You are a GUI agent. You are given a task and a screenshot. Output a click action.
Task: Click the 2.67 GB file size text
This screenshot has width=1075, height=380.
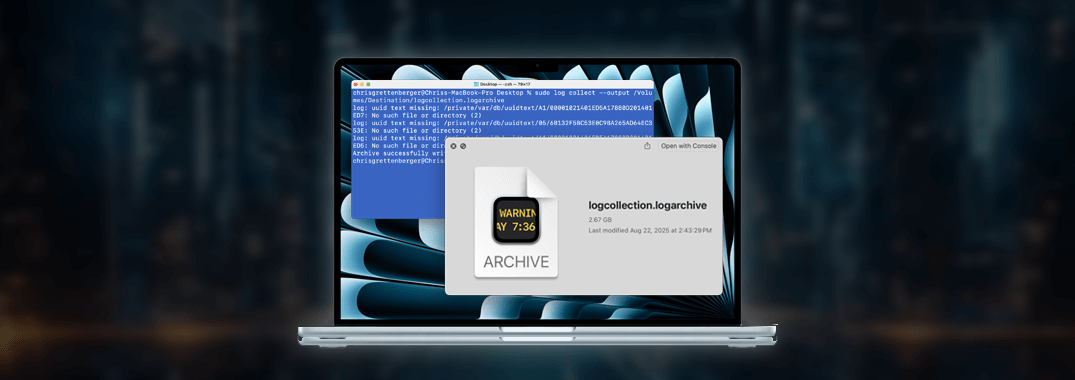click(600, 219)
